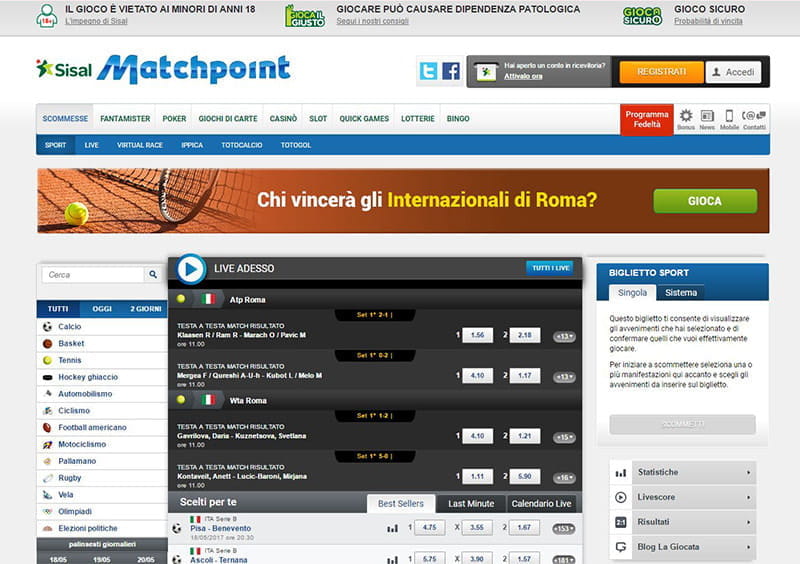Image resolution: width=800 pixels, height=564 pixels.
Task: Open the Best Sellers tab
Action: [401, 504]
